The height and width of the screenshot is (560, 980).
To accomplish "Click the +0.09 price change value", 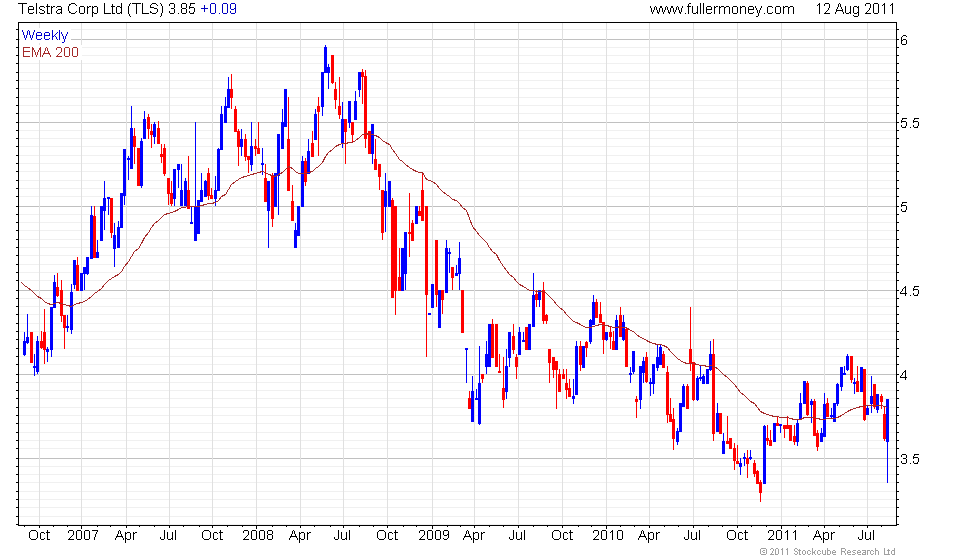I will 218,9.
